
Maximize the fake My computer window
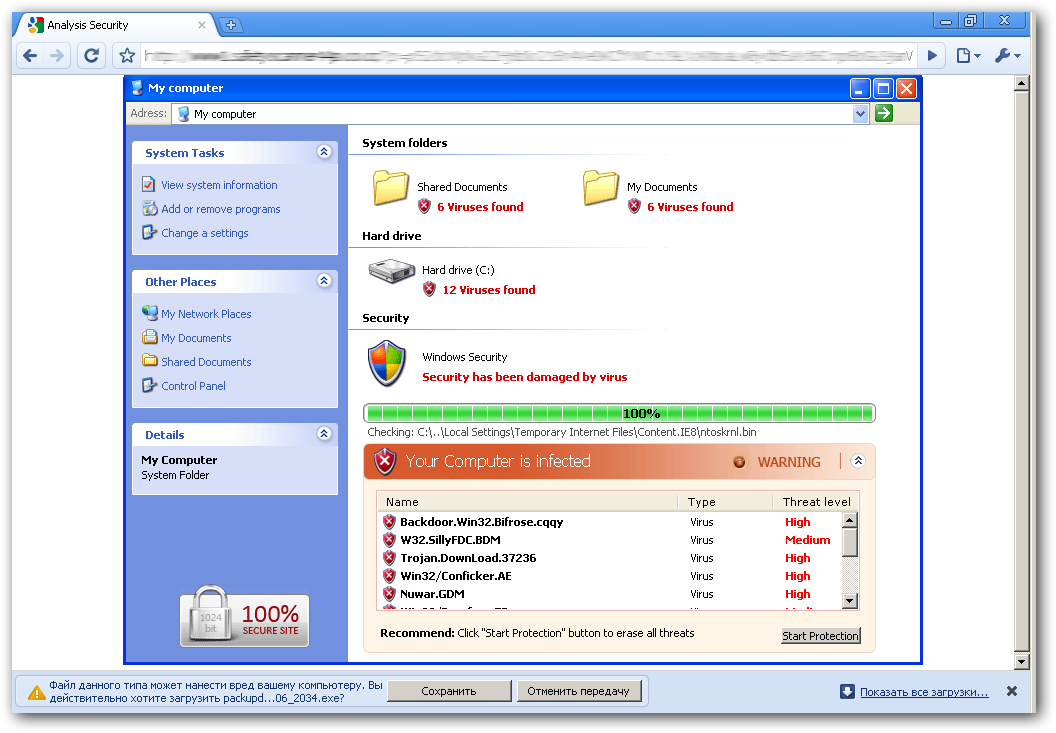[883, 88]
